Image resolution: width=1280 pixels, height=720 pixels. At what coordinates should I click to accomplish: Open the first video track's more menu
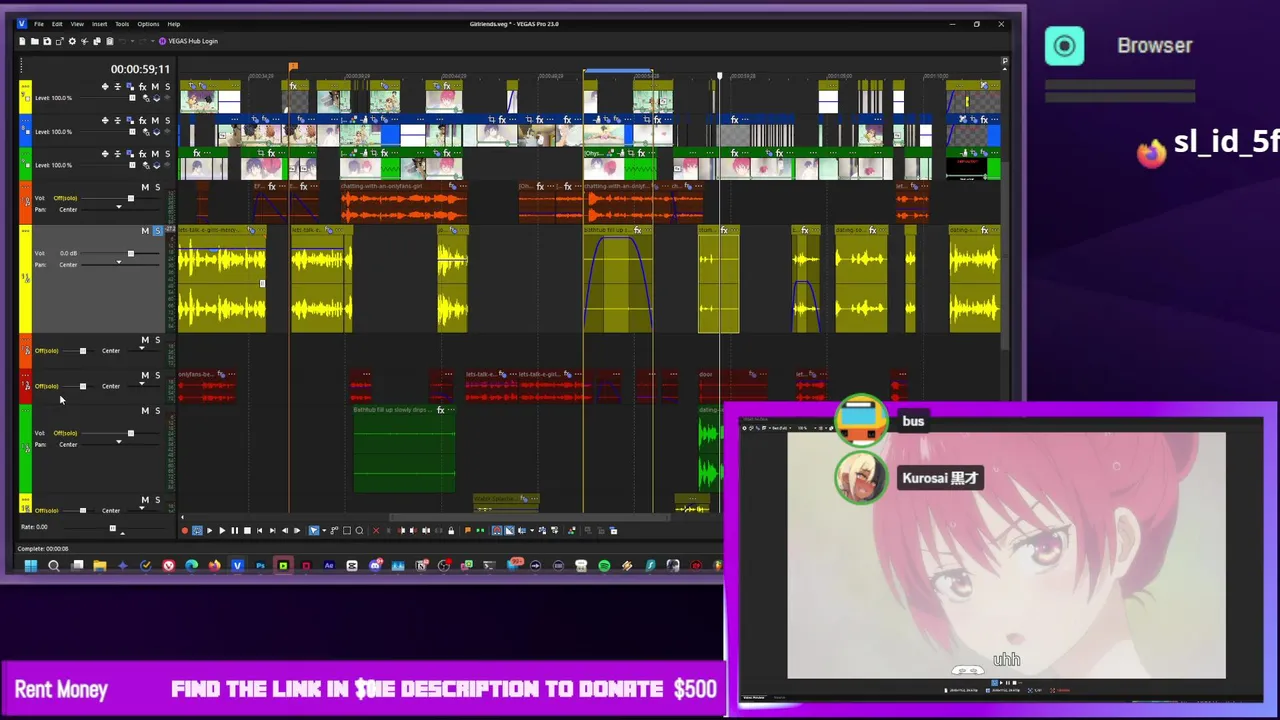(26, 86)
